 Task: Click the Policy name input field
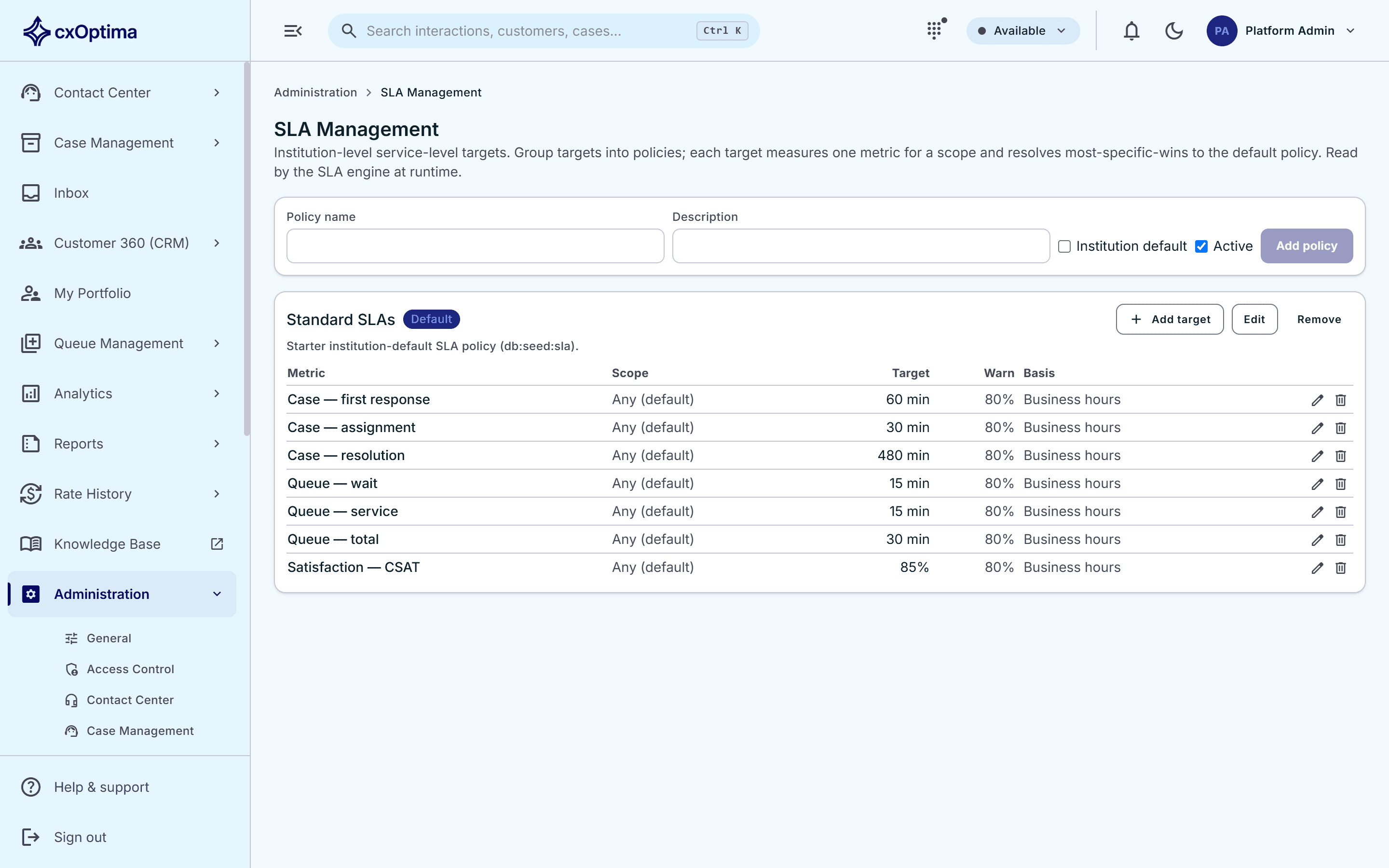475,246
